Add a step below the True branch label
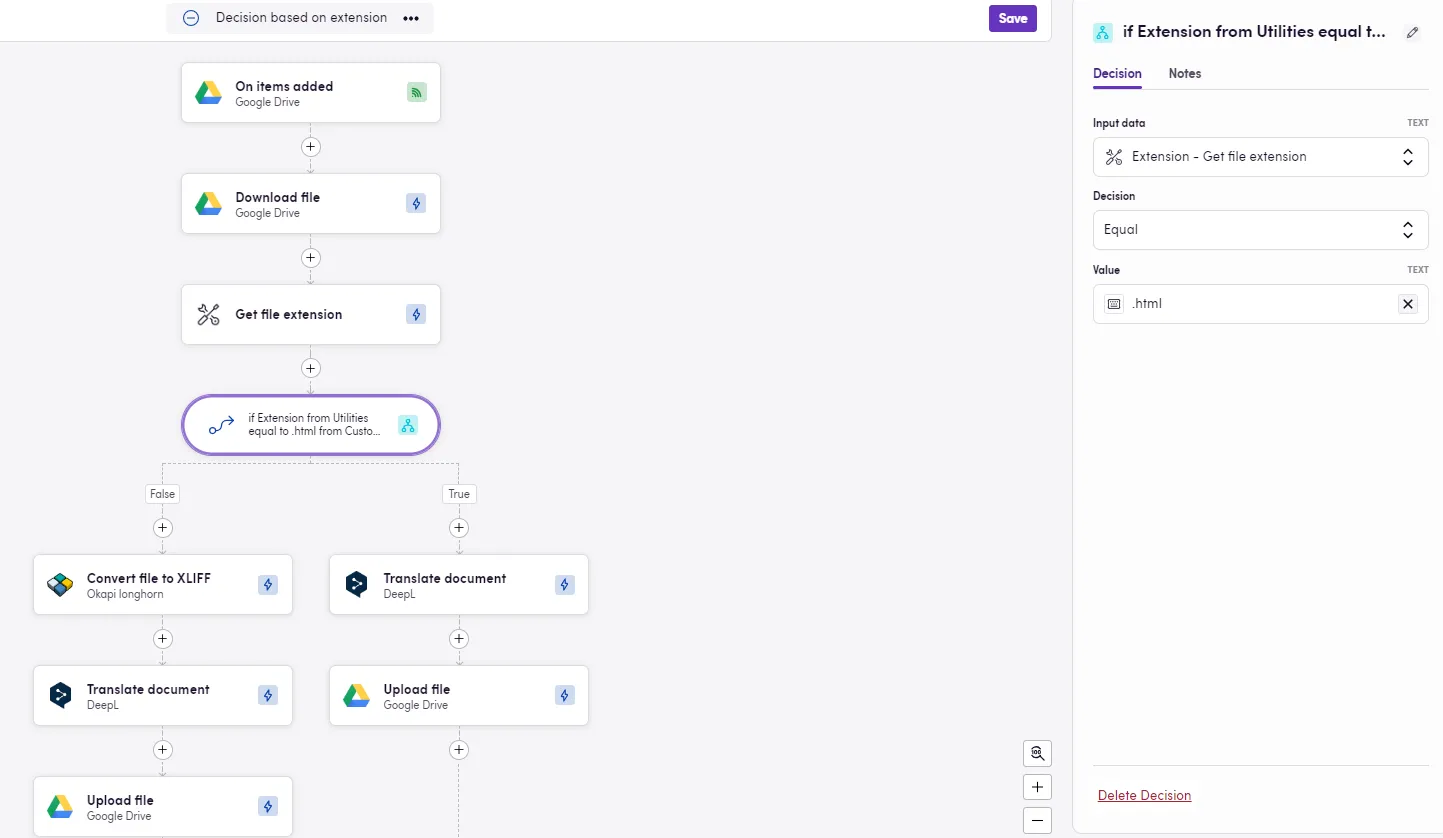1443x838 pixels. click(459, 527)
